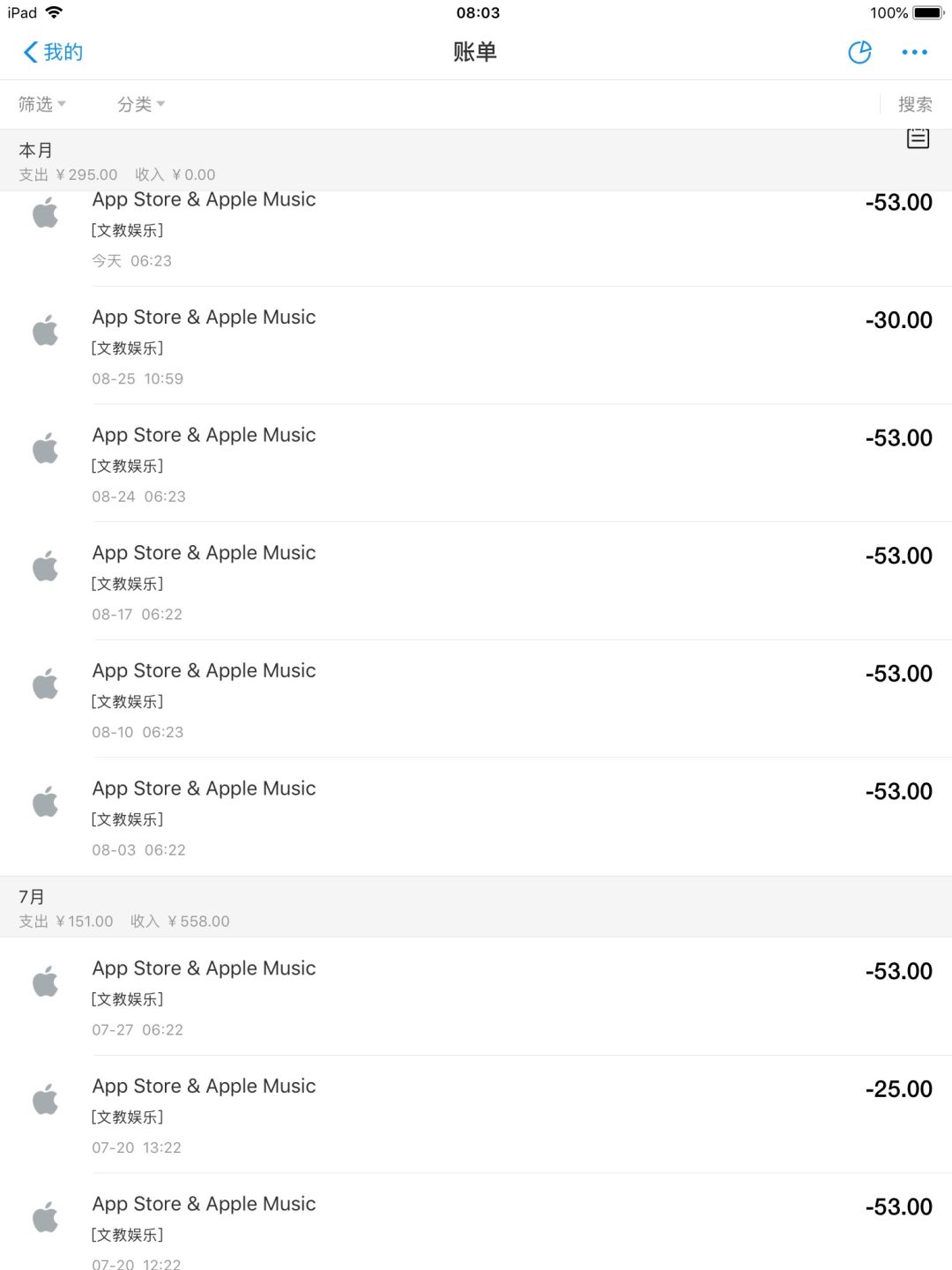Tap the 账单 page title
Screen dimensions: 952x1270
click(x=475, y=53)
